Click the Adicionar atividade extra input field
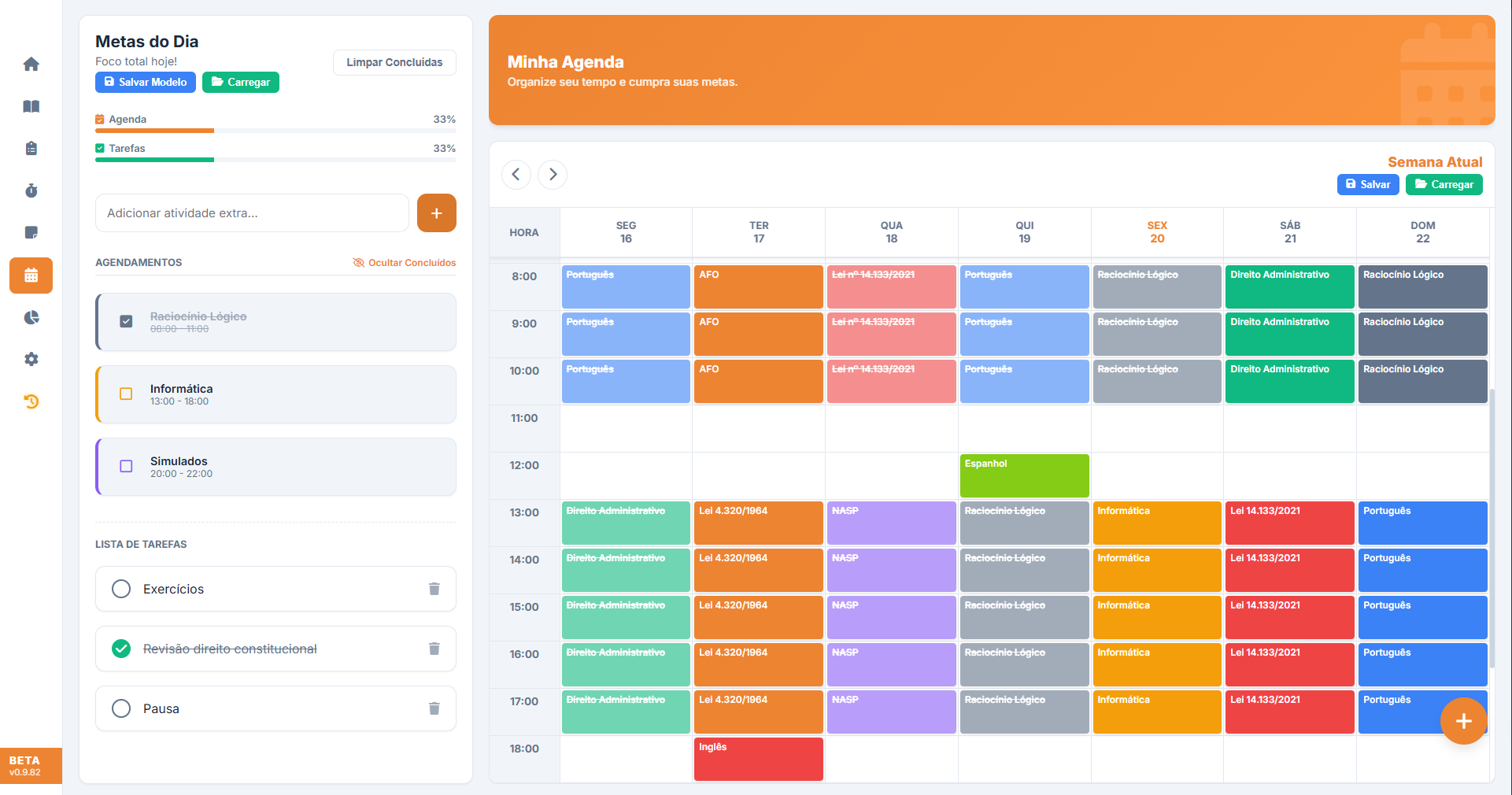Image resolution: width=1512 pixels, height=795 pixels. point(252,213)
